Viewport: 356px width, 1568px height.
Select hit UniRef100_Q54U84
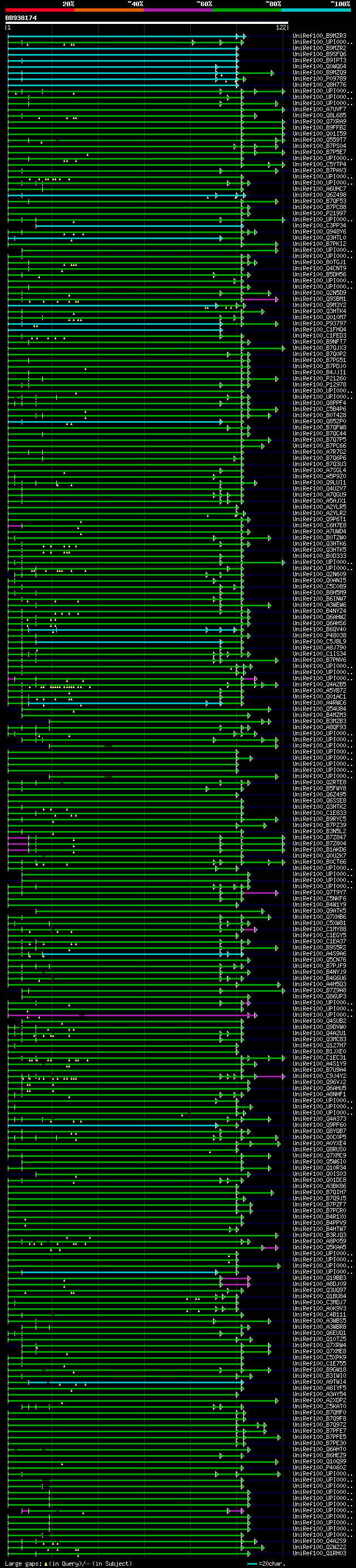(x=319, y=709)
